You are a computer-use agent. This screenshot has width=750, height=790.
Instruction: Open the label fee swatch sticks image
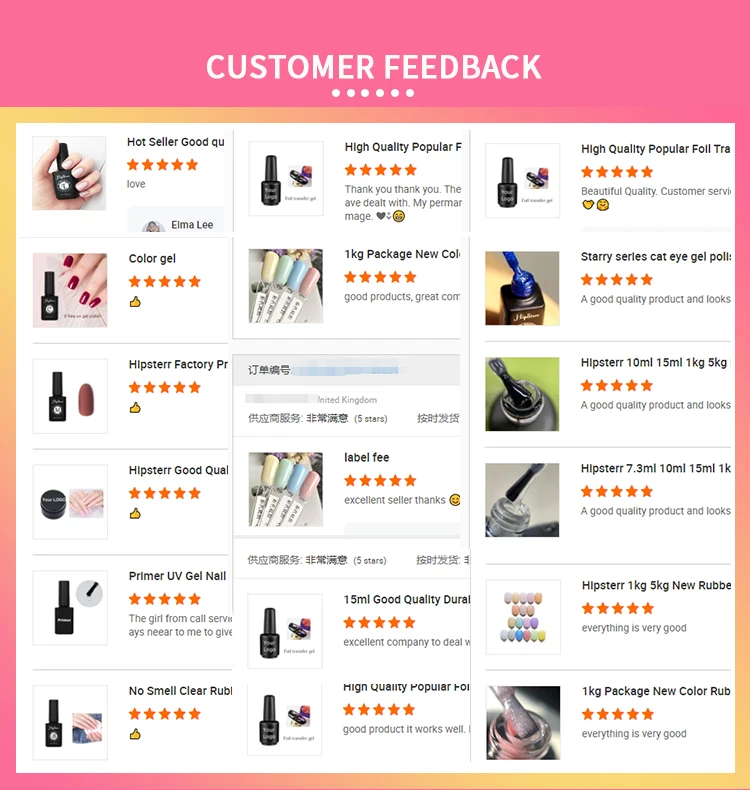point(286,489)
